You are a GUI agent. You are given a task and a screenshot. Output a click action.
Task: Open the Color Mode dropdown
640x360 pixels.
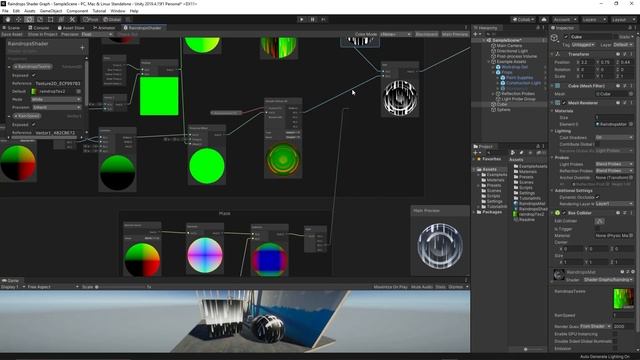pyautogui.click(x=396, y=34)
